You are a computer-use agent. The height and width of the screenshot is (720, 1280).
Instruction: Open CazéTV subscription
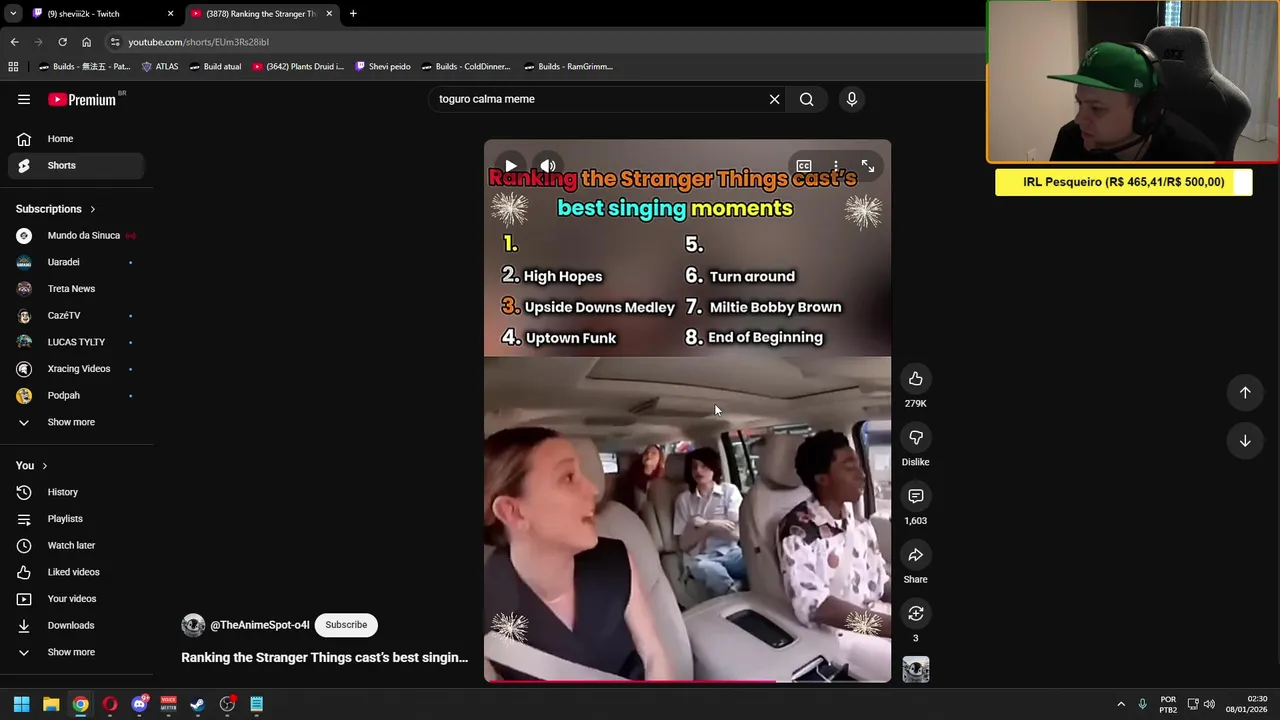(76, 315)
